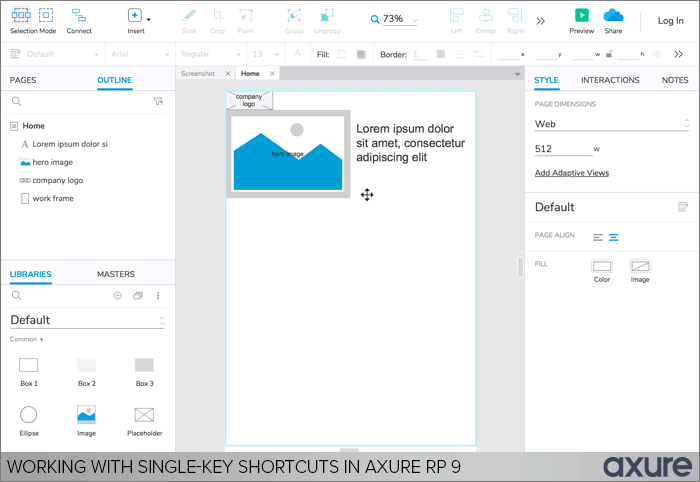This screenshot has height=482, width=700.
Task: Click the outline search icon
Action: point(17,101)
